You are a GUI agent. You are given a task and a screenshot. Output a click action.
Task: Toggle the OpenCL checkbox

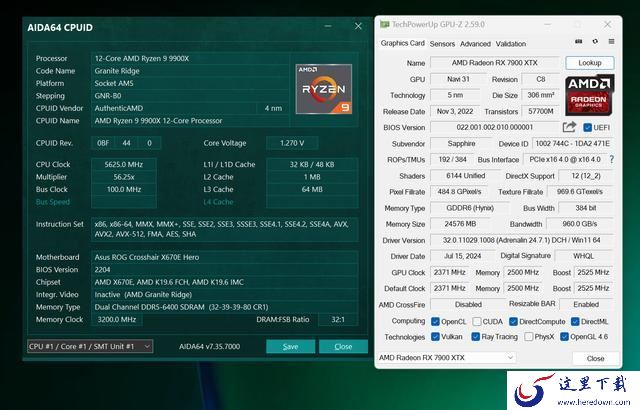tap(435, 321)
